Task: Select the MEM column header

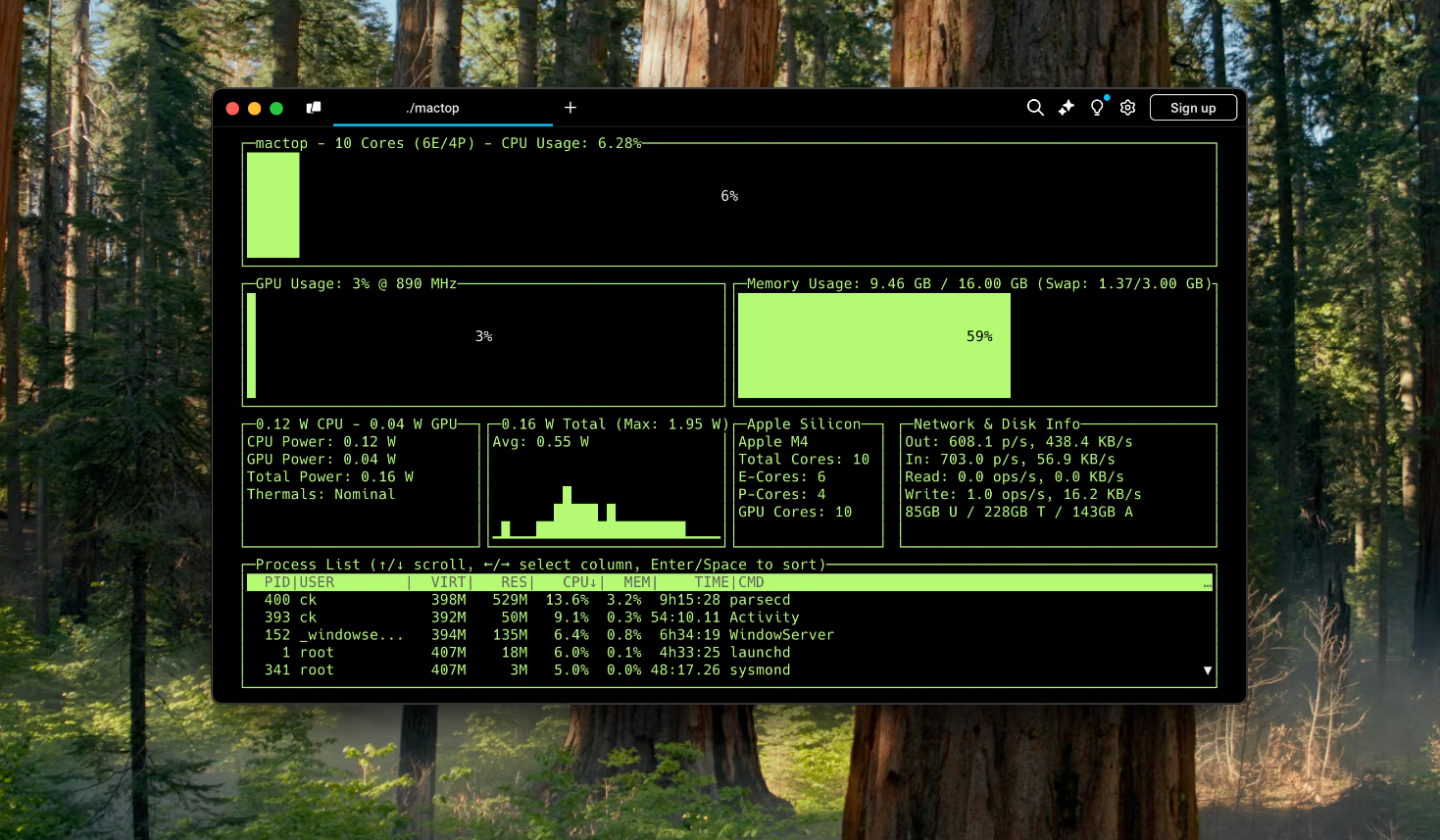Action: pos(637,582)
